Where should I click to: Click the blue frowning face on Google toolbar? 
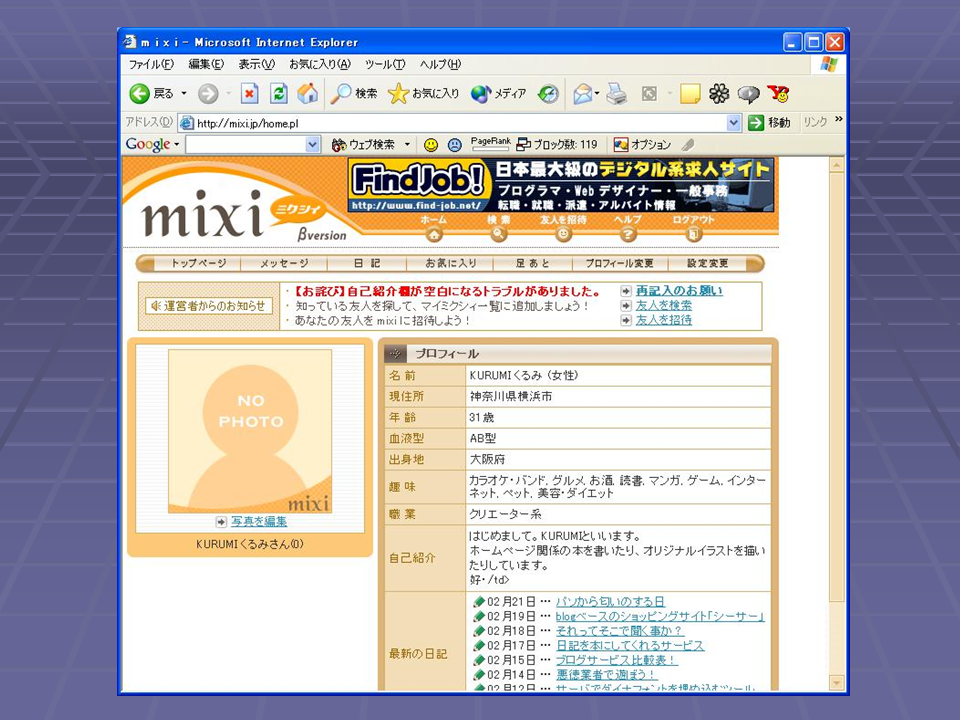coord(454,144)
